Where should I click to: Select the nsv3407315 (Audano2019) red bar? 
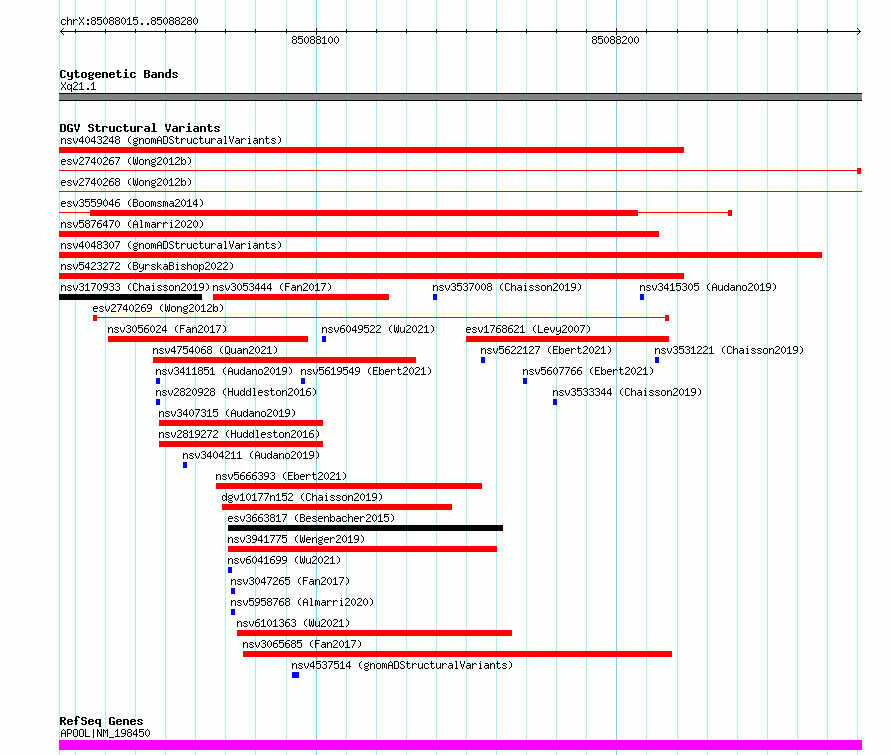pyautogui.click(x=241, y=423)
